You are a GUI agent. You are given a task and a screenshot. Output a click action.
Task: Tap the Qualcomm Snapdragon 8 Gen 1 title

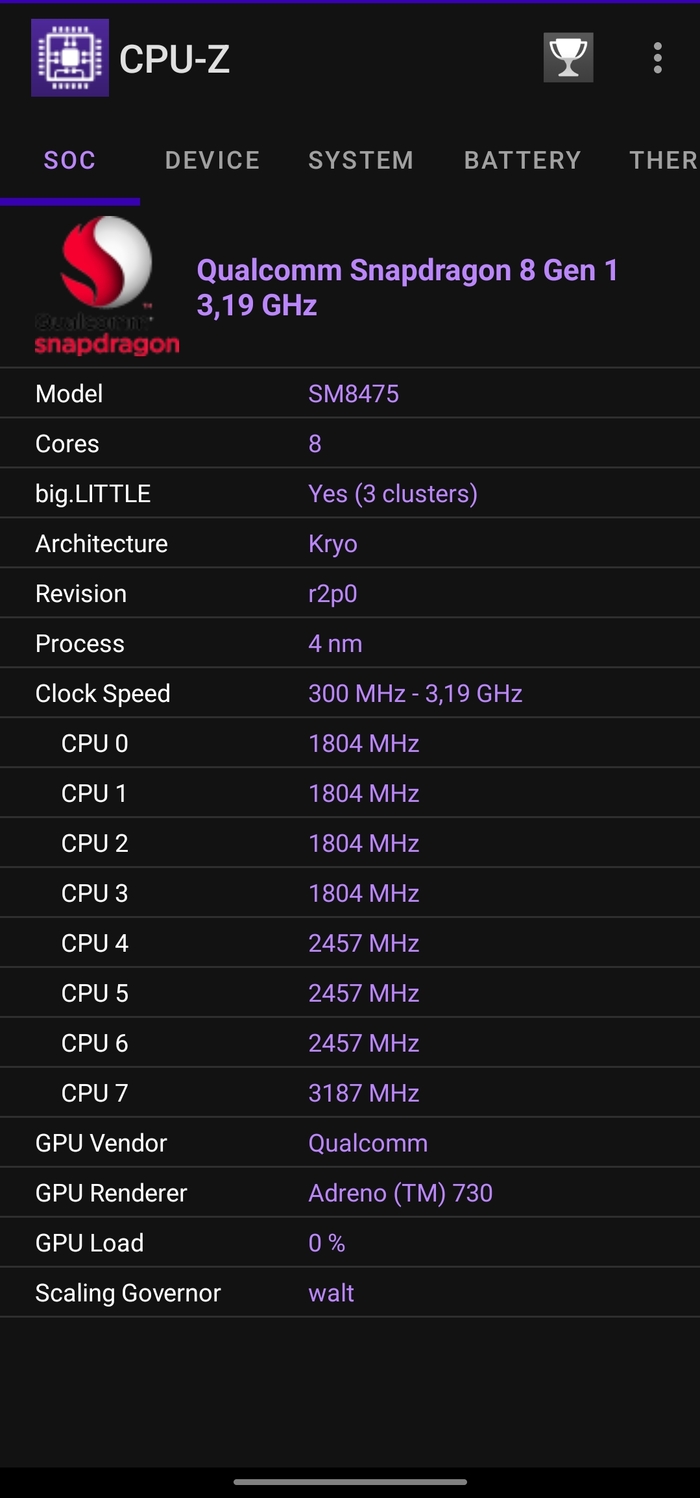point(407,286)
